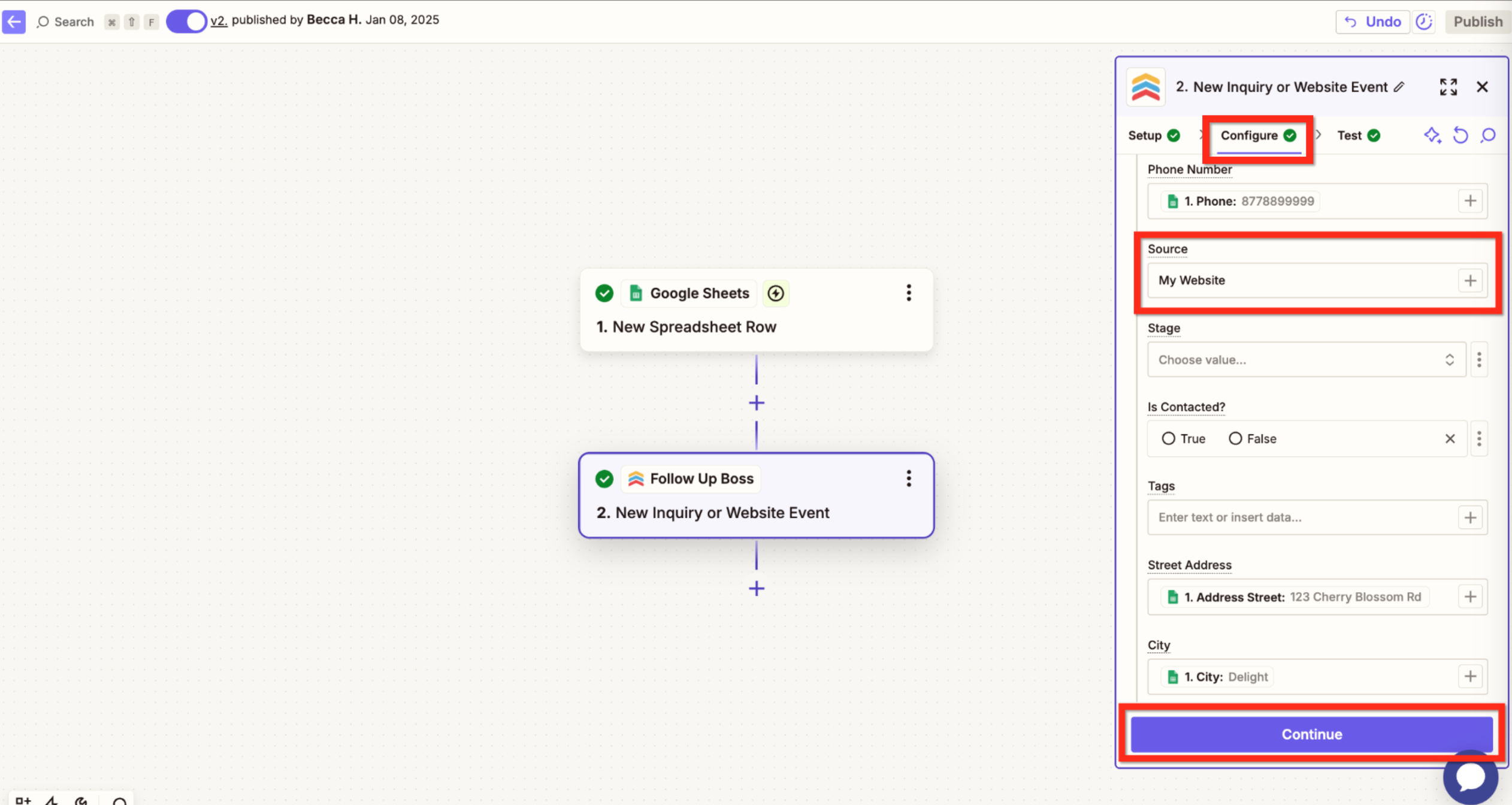This screenshot has height=805, width=1512.
Task: Click the Publish button
Action: (x=1478, y=22)
